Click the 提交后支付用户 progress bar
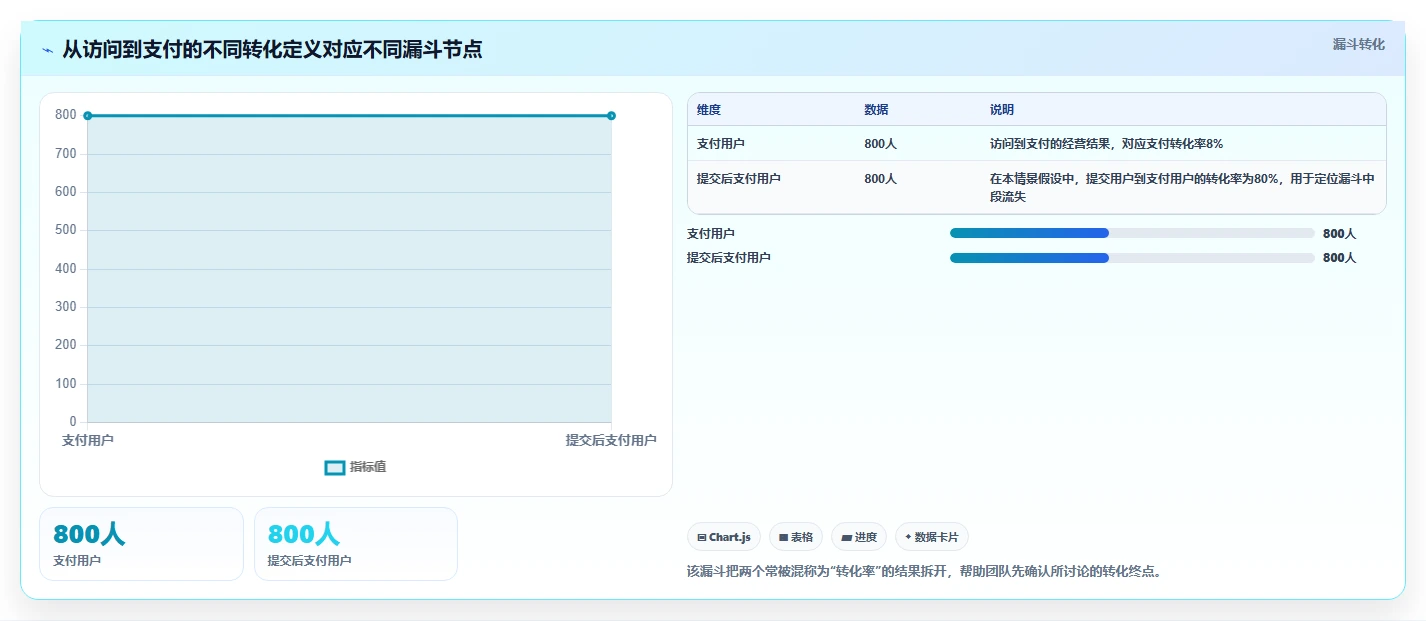The image size is (1426, 621). (1131, 258)
